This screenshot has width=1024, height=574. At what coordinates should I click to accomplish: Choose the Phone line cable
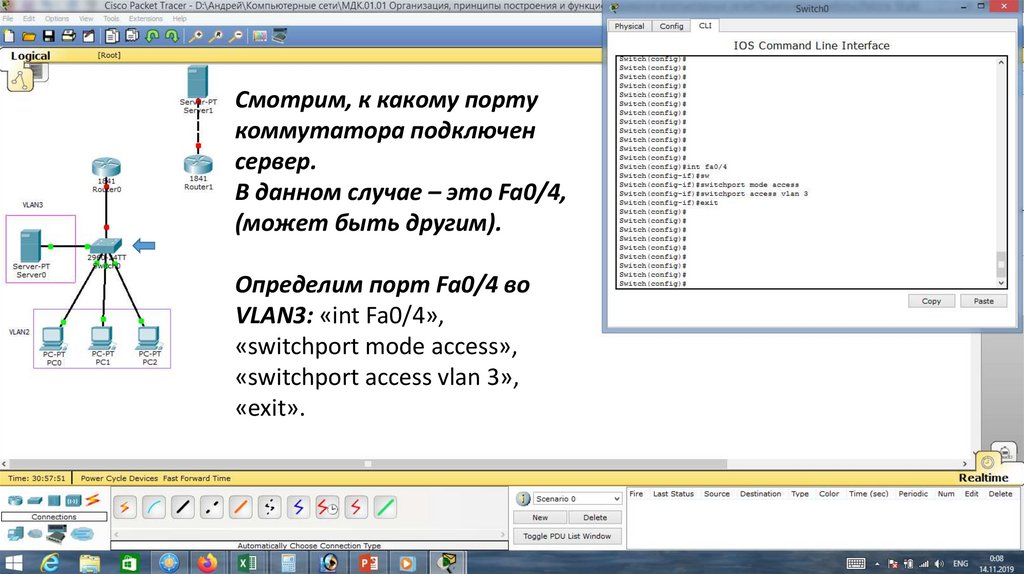click(x=269, y=507)
